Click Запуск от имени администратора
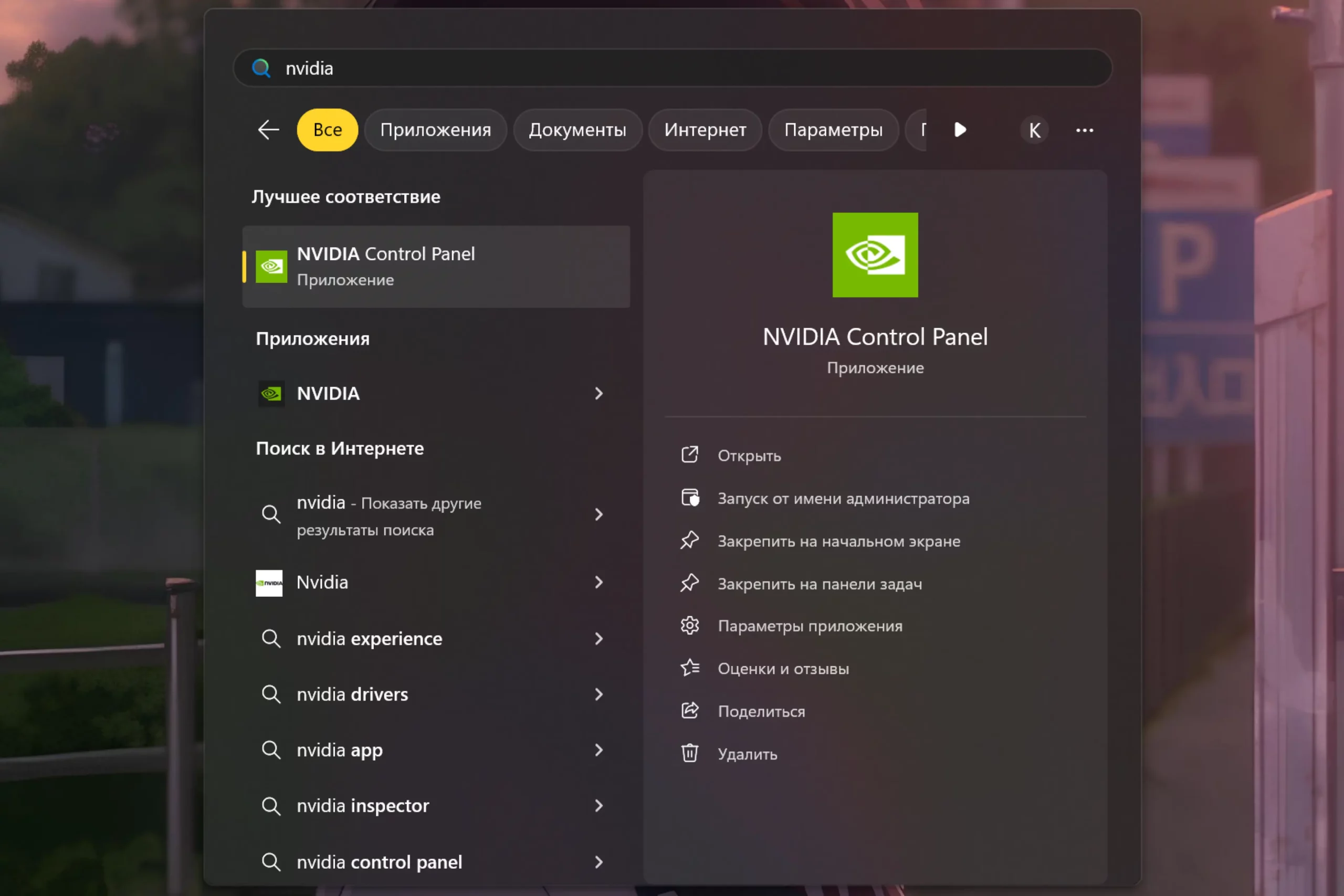 pos(843,498)
